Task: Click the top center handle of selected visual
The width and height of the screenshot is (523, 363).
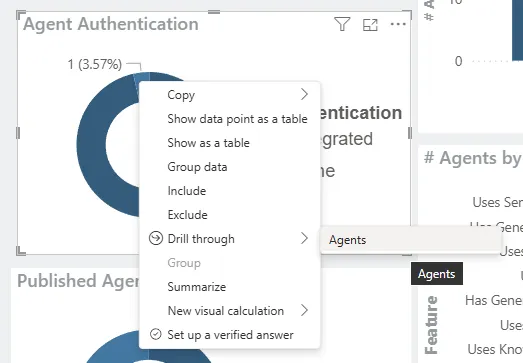Action: coord(214,12)
